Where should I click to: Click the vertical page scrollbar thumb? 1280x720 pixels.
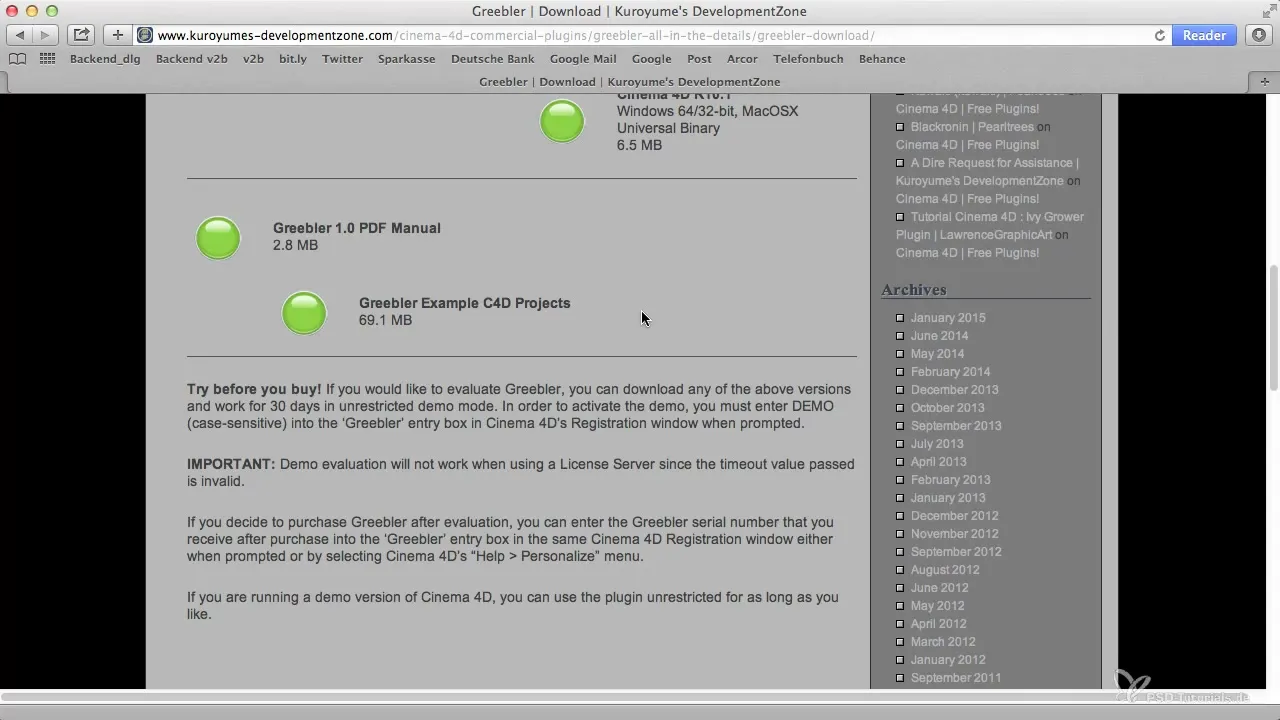(x=1274, y=328)
